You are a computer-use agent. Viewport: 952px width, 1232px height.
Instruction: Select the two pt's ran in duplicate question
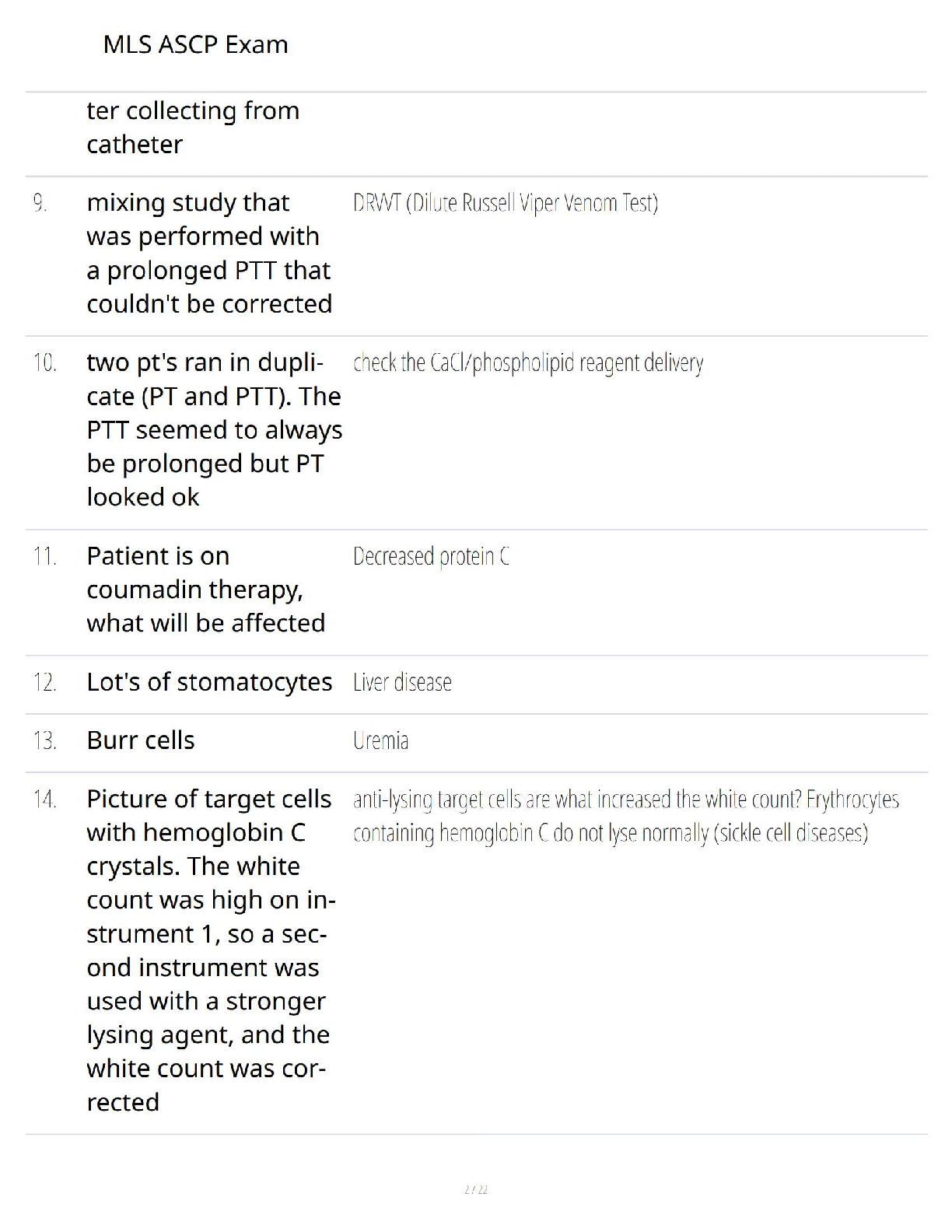(x=214, y=429)
